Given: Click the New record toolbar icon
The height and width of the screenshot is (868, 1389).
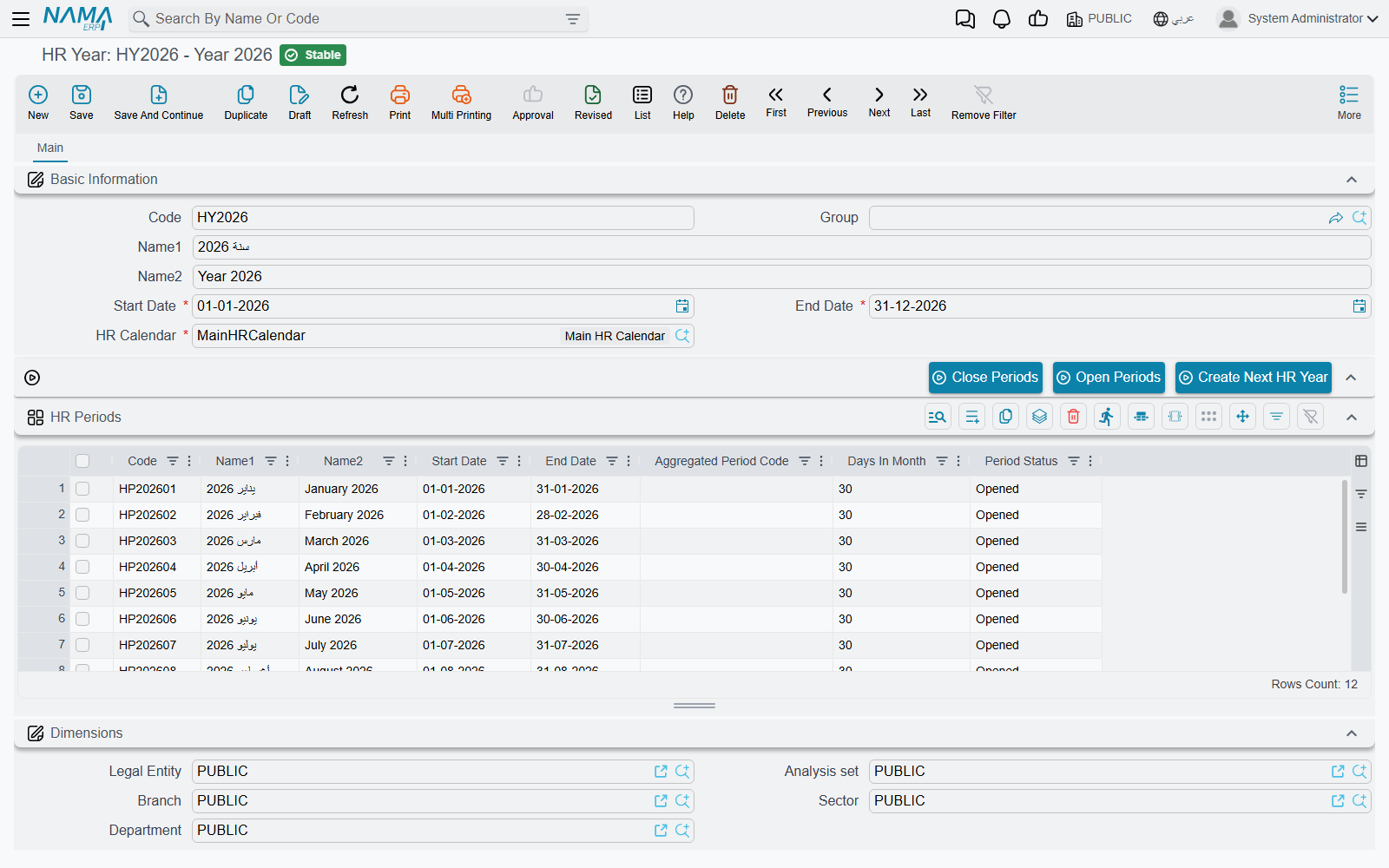Looking at the screenshot, I should (x=38, y=102).
